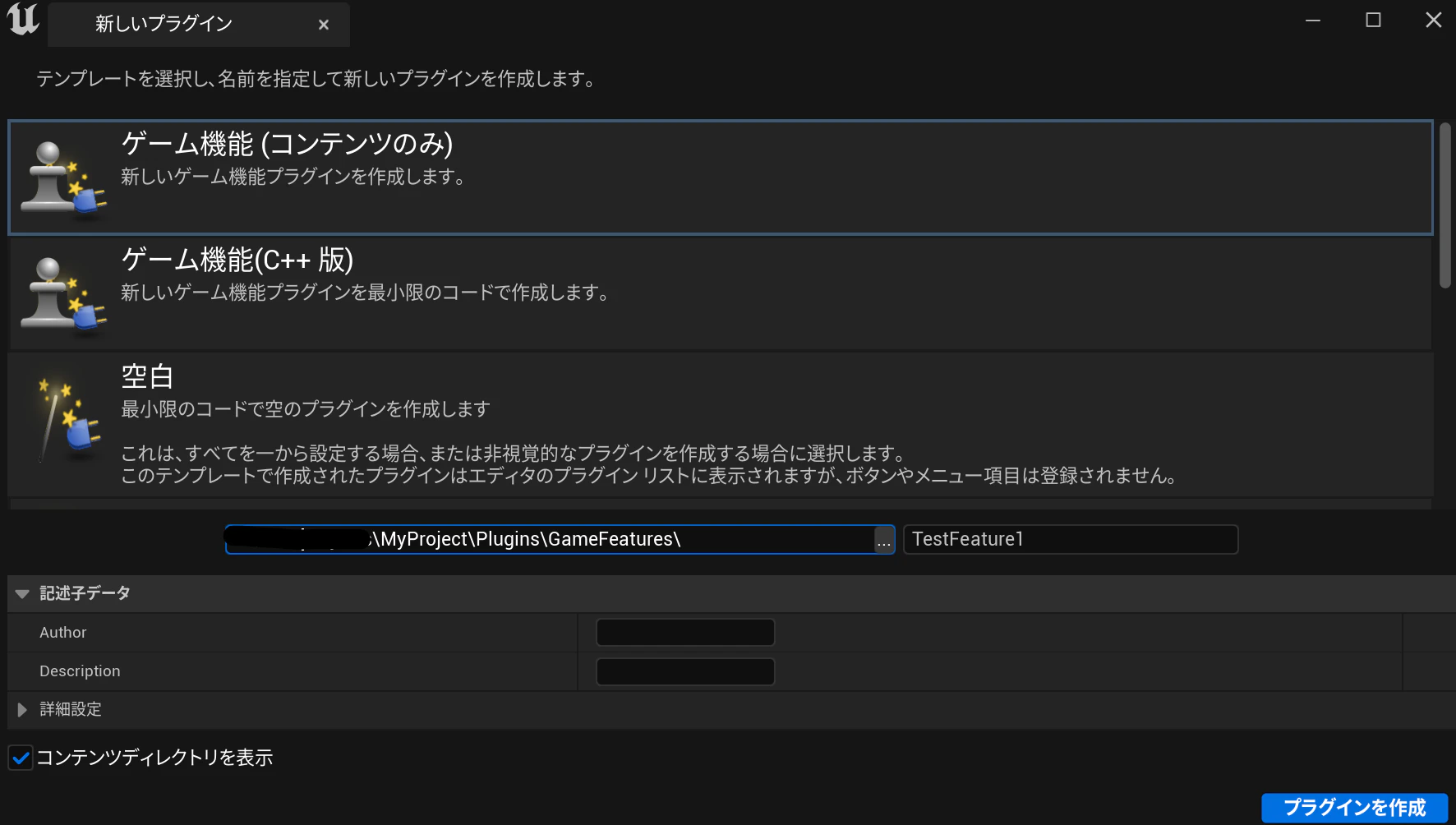The image size is (1456, 825).
Task: Click the template list vertical scrollbar
Action: pos(1445,205)
